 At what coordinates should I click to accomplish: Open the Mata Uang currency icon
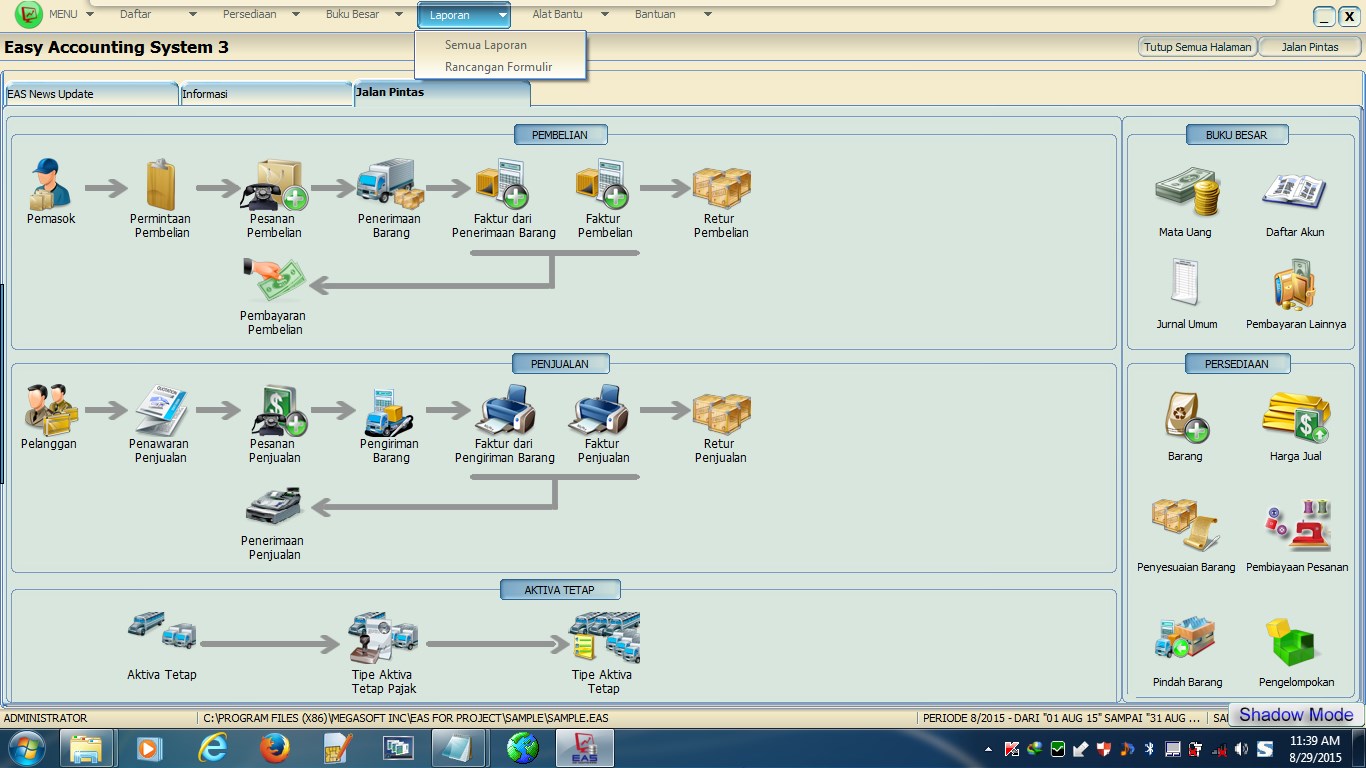point(1187,192)
